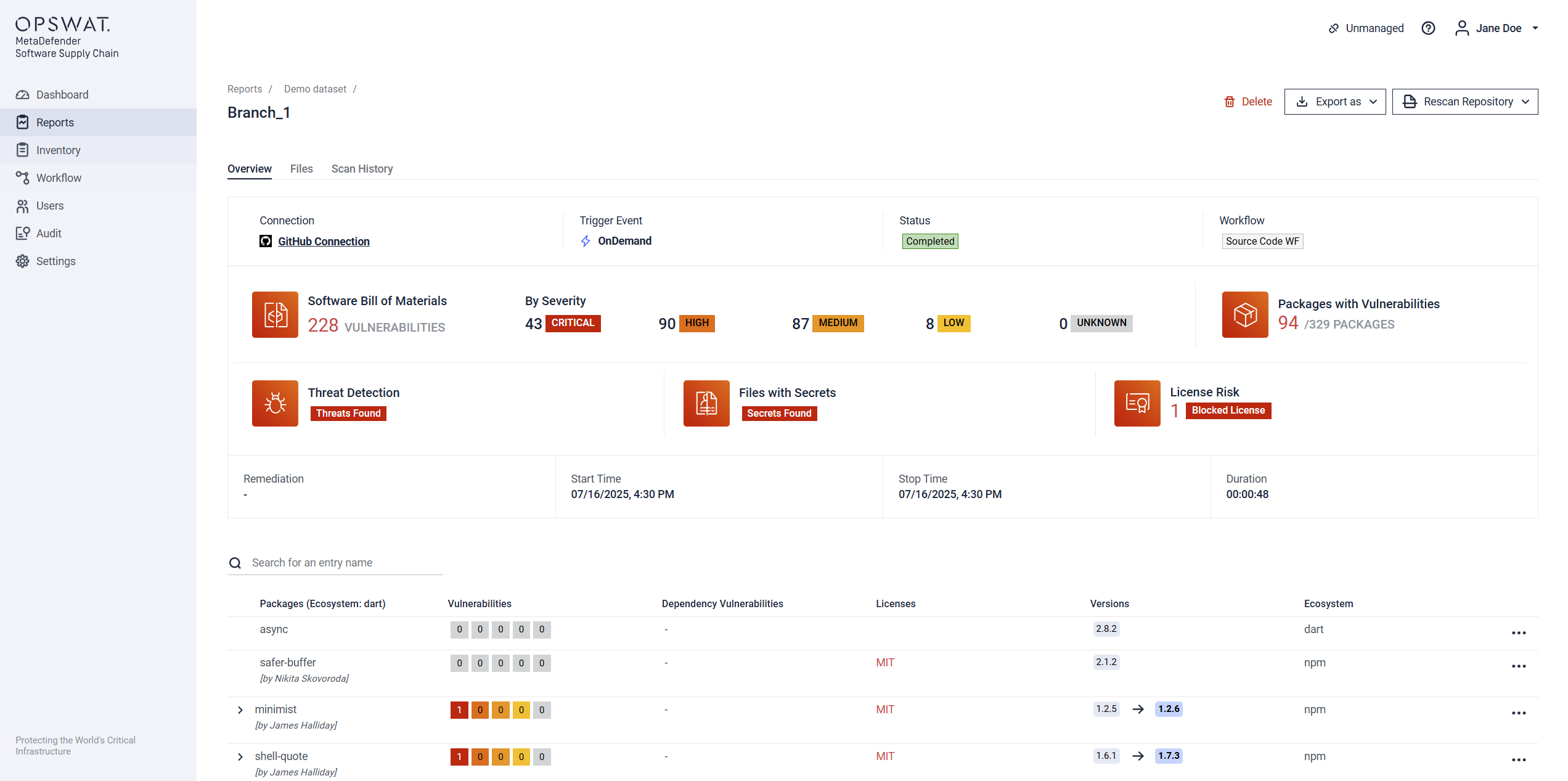Image resolution: width=1568 pixels, height=781 pixels.
Task: Click the minimist critical count badge
Action: (459, 710)
